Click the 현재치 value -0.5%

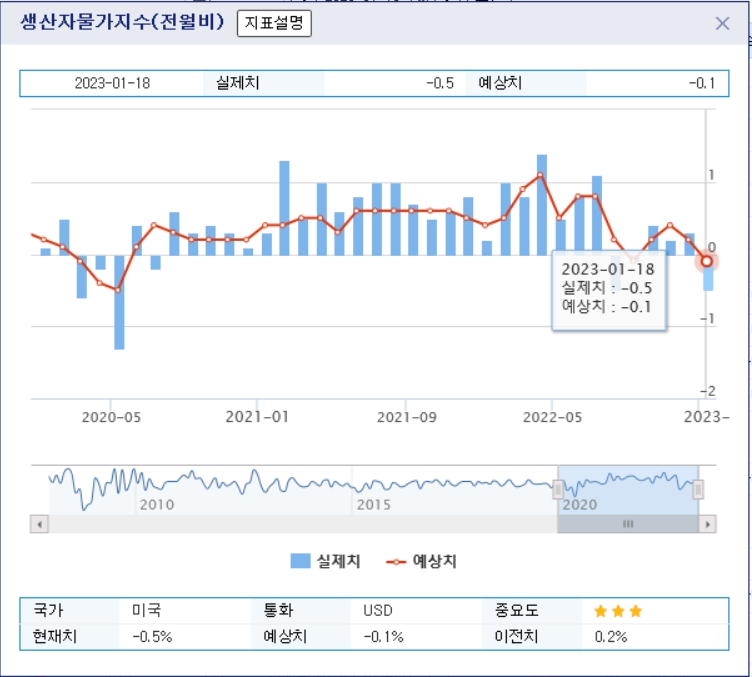(152, 637)
